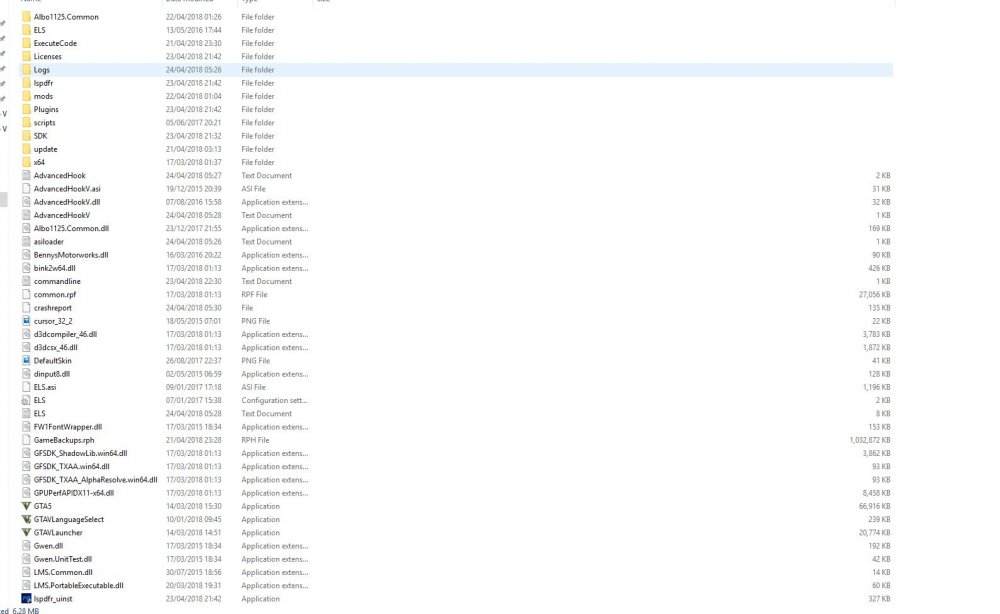Image resolution: width=1000 pixels, height=614 pixels.
Task: Click the x64 folder icon
Action: pos(26,162)
